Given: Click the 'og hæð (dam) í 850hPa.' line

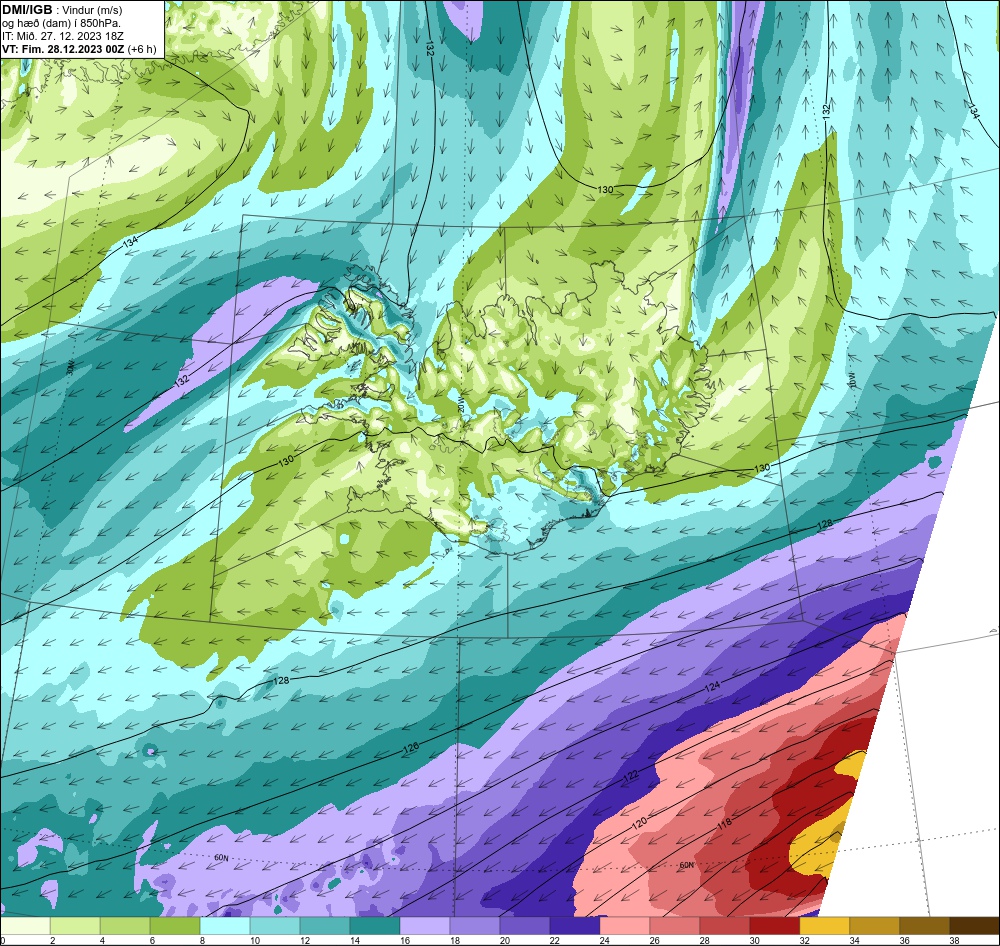Looking at the screenshot, I should click(62, 24).
